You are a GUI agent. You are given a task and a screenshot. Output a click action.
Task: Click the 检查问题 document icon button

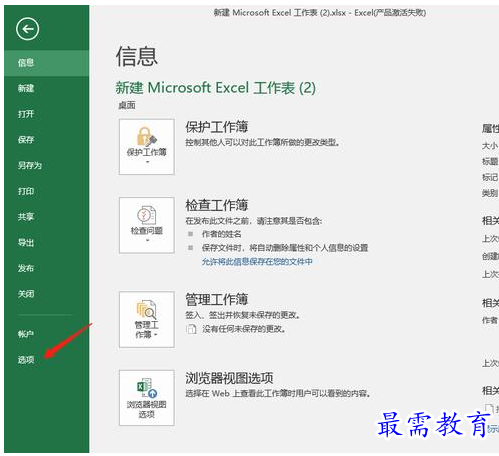(147, 225)
